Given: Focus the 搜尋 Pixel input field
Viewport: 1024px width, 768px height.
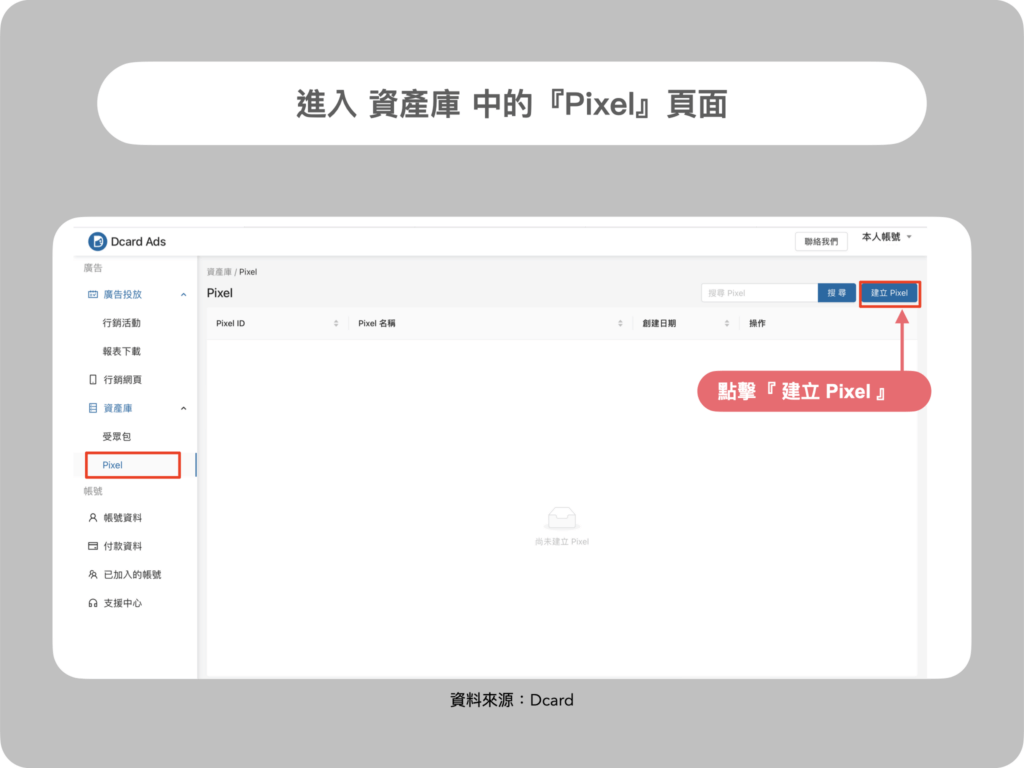Looking at the screenshot, I should pos(760,293).
